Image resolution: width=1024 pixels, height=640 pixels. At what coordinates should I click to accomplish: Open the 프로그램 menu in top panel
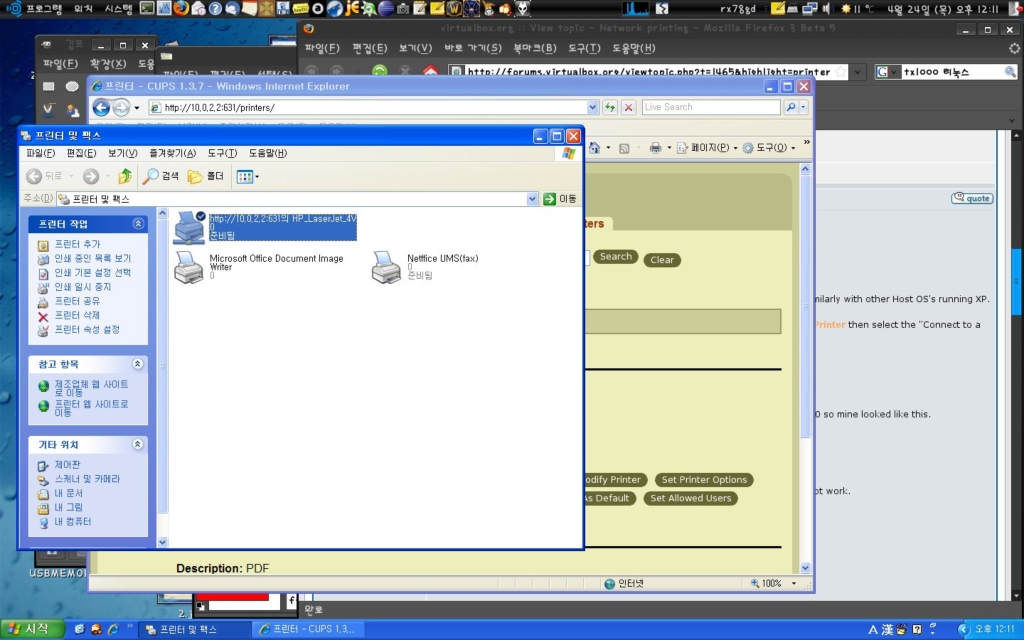click(44, 8)
